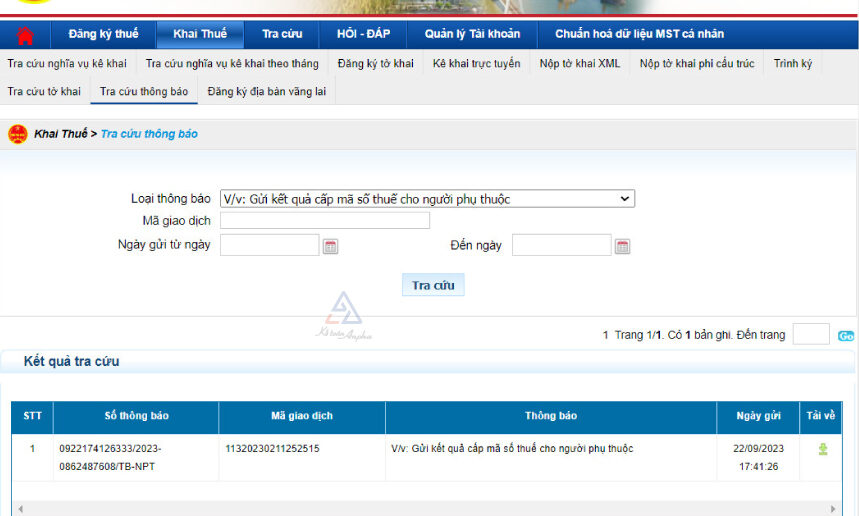Download the notification via green arrow icon
This screenshot has height=516, width=859.
823,449
